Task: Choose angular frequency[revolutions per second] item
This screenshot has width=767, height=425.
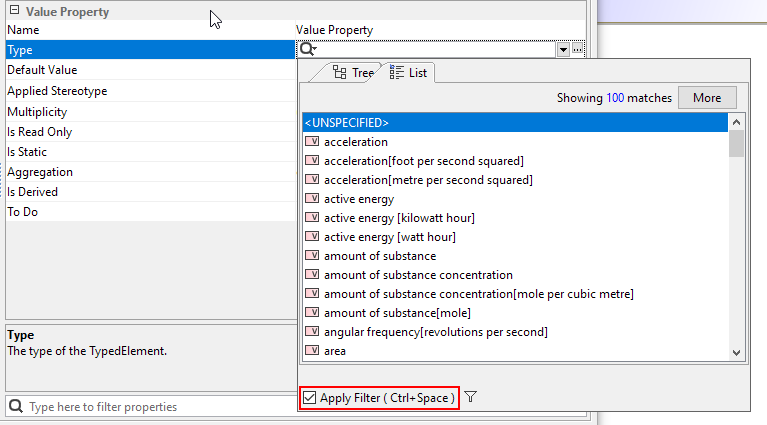Action: tap(435, 332)
